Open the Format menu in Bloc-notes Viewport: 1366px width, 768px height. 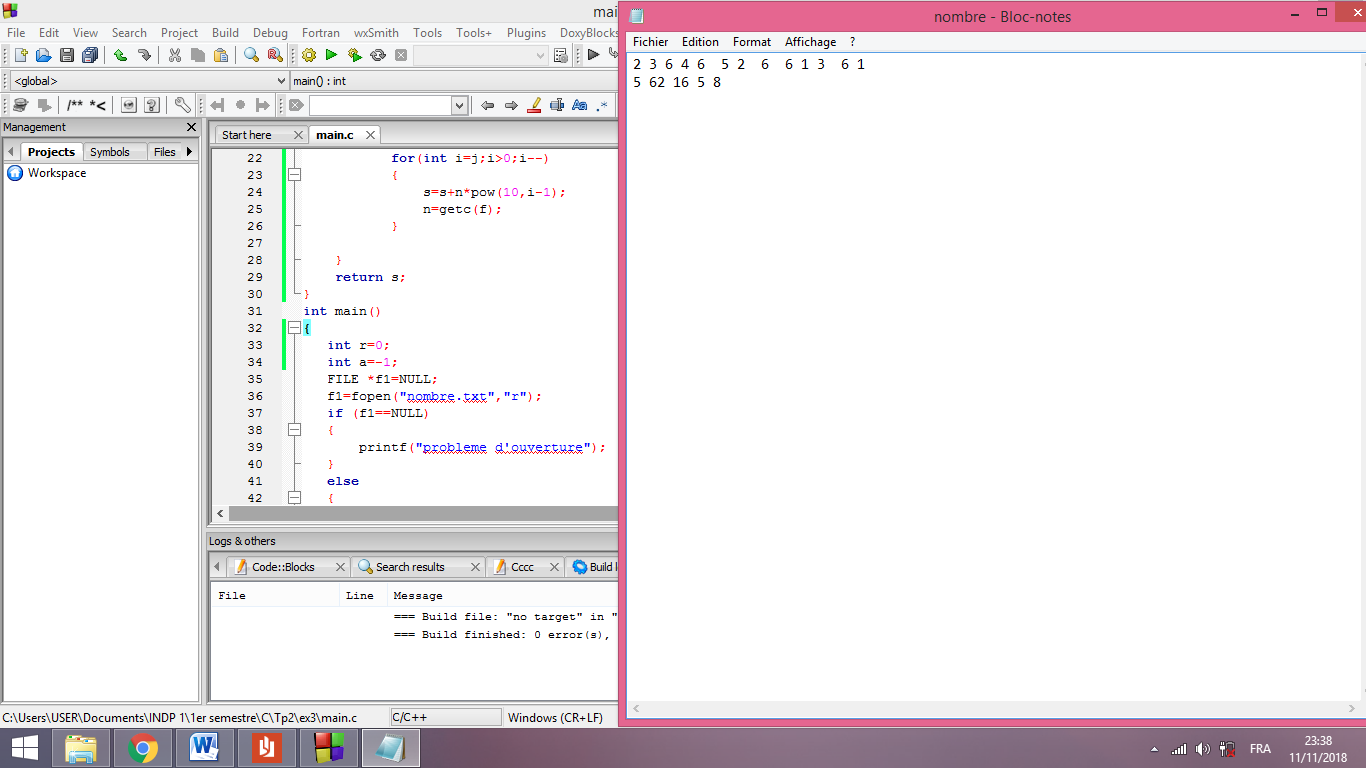tap(751, 42)
